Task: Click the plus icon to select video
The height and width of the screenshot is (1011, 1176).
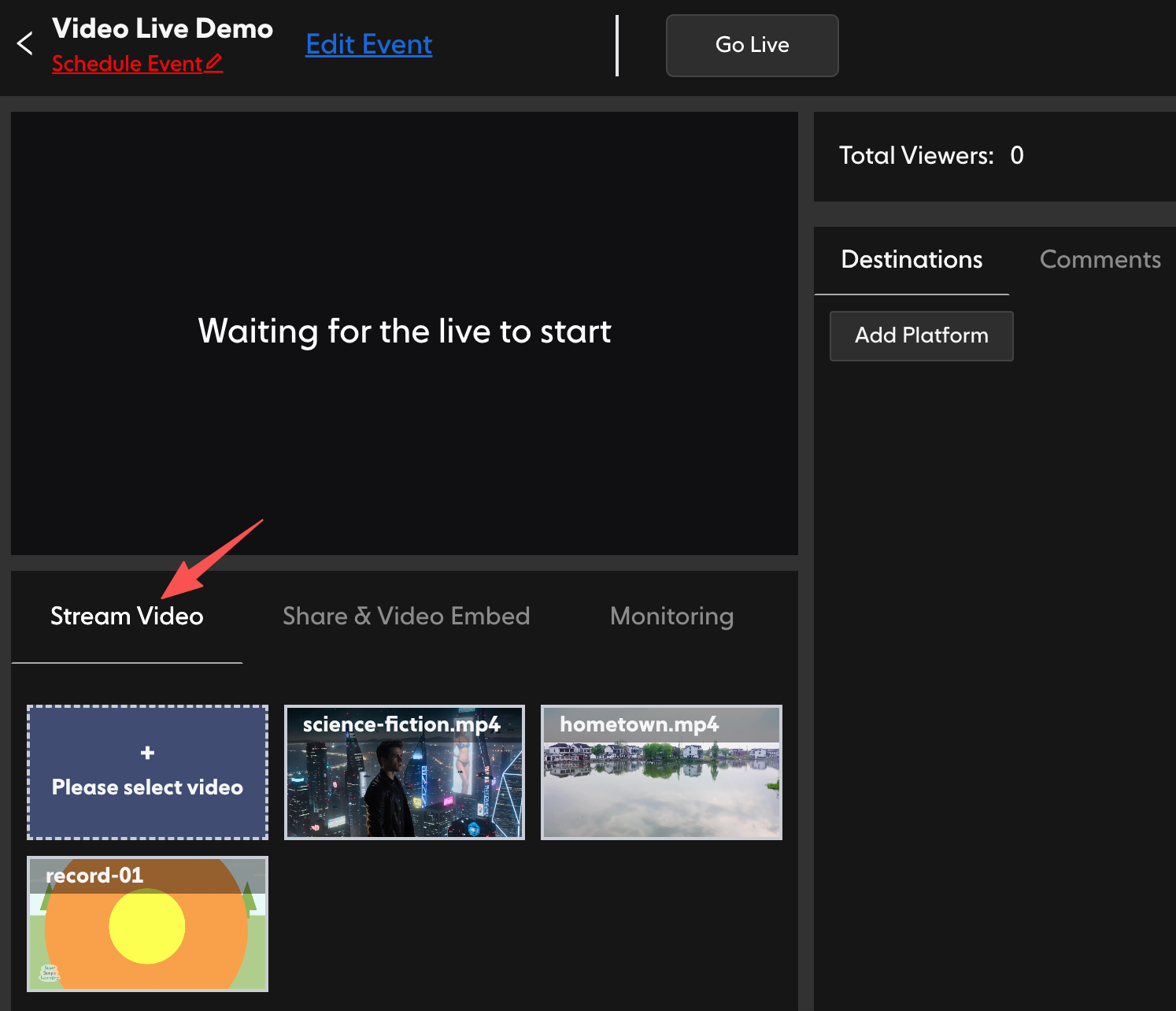Action: click(147, 753)
